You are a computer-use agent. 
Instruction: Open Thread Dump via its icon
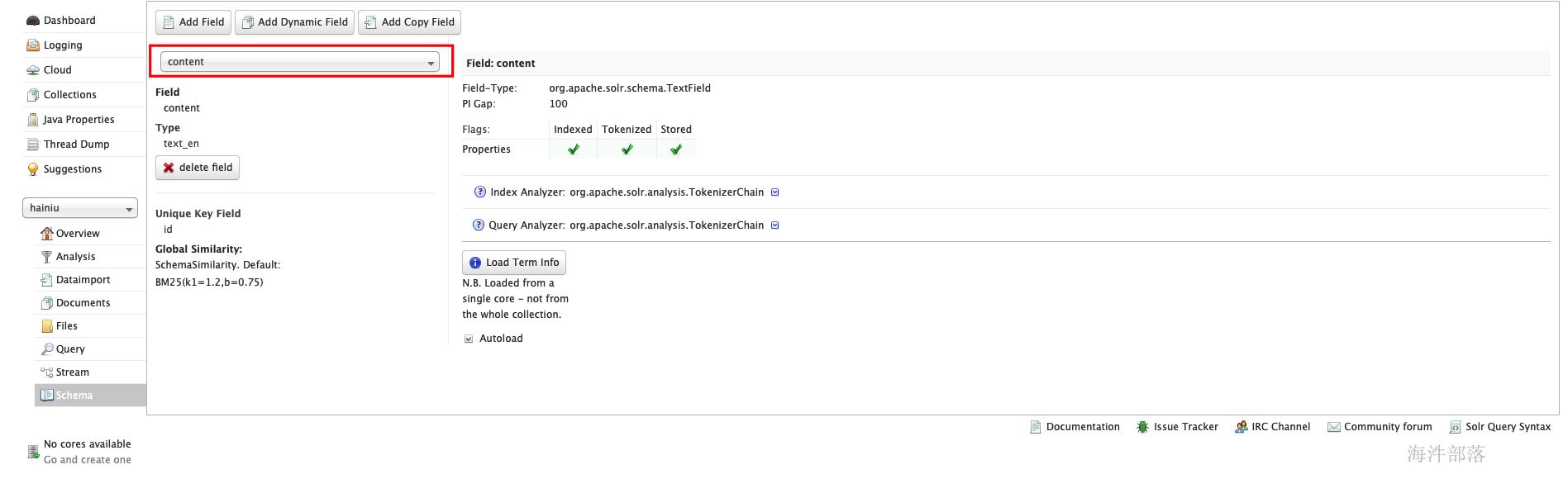[33, 145]
